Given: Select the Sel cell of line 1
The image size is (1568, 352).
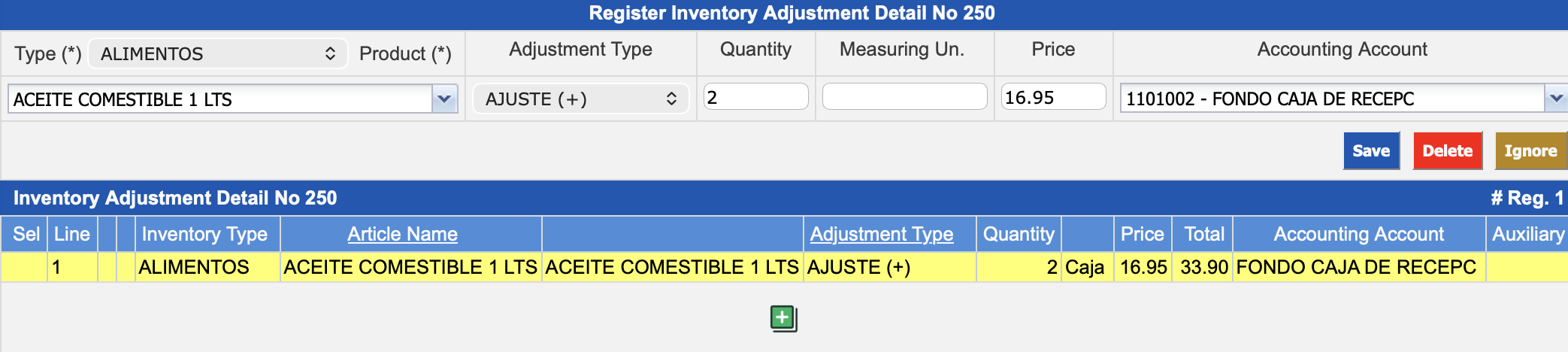Looking at the screenshot, I should tap(25, 267).
